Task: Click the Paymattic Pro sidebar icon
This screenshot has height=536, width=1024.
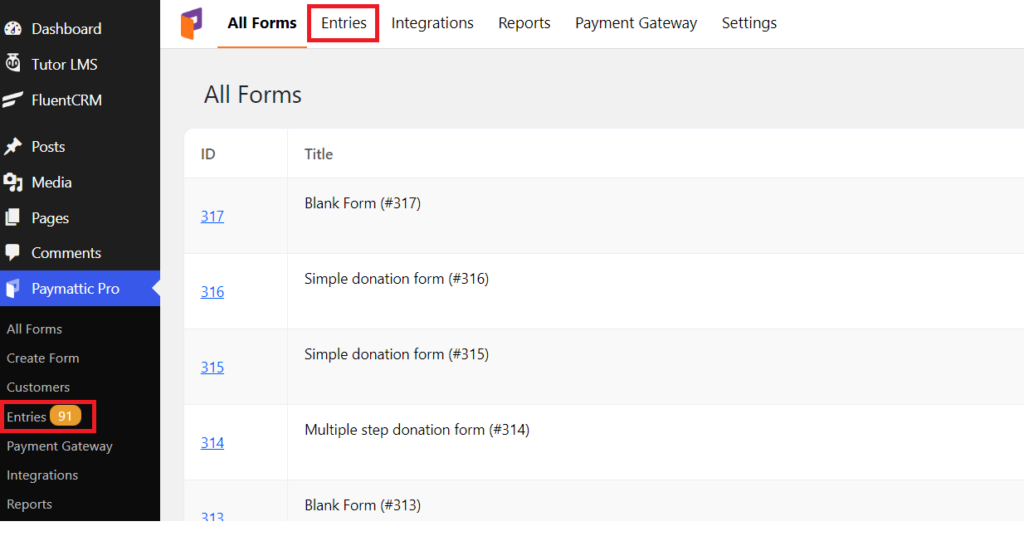Action: 12,289
